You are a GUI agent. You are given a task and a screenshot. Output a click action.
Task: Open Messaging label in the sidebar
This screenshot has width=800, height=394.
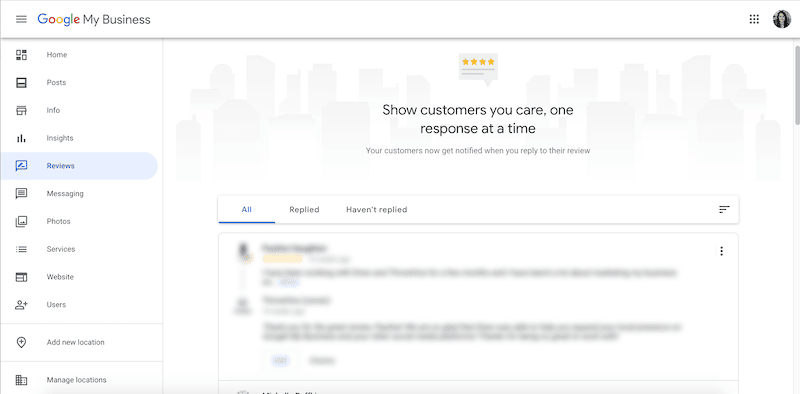65,194
